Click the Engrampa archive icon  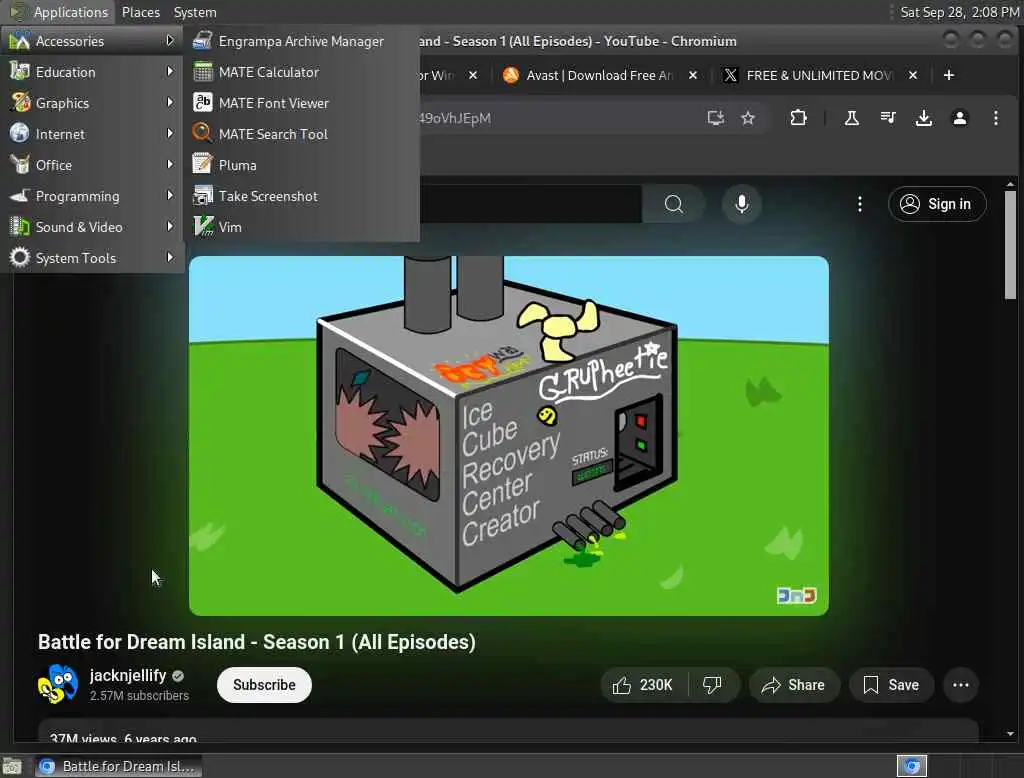(x=203, y=41)
